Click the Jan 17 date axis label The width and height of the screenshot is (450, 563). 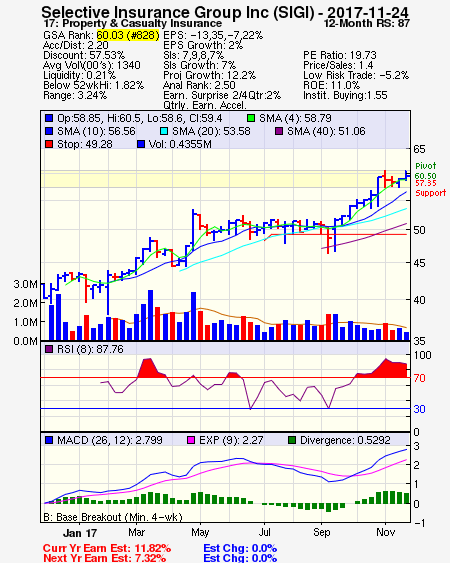(x=80, y=533)
